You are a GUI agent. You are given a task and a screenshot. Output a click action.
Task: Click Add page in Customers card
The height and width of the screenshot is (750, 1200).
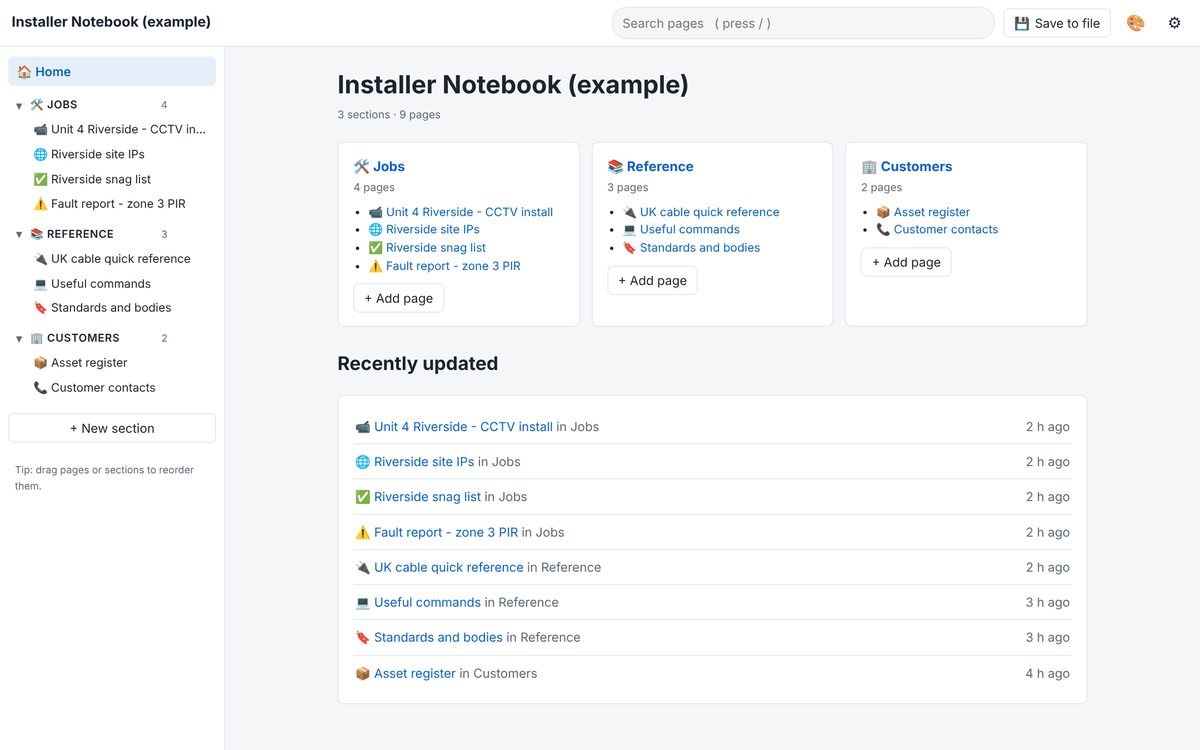coord(906,262)
